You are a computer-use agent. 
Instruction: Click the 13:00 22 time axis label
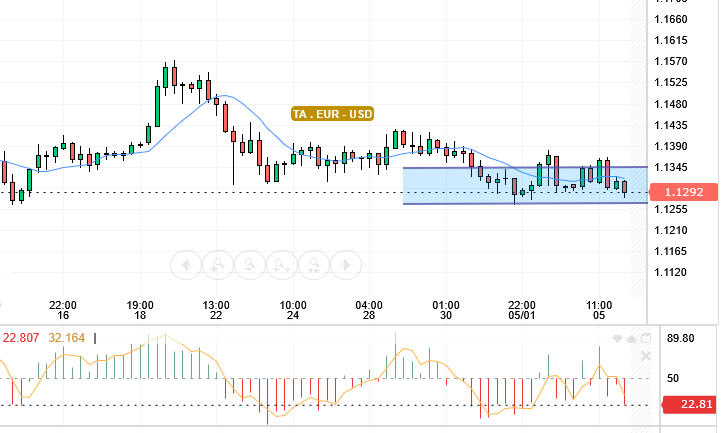tap(216, 310)
